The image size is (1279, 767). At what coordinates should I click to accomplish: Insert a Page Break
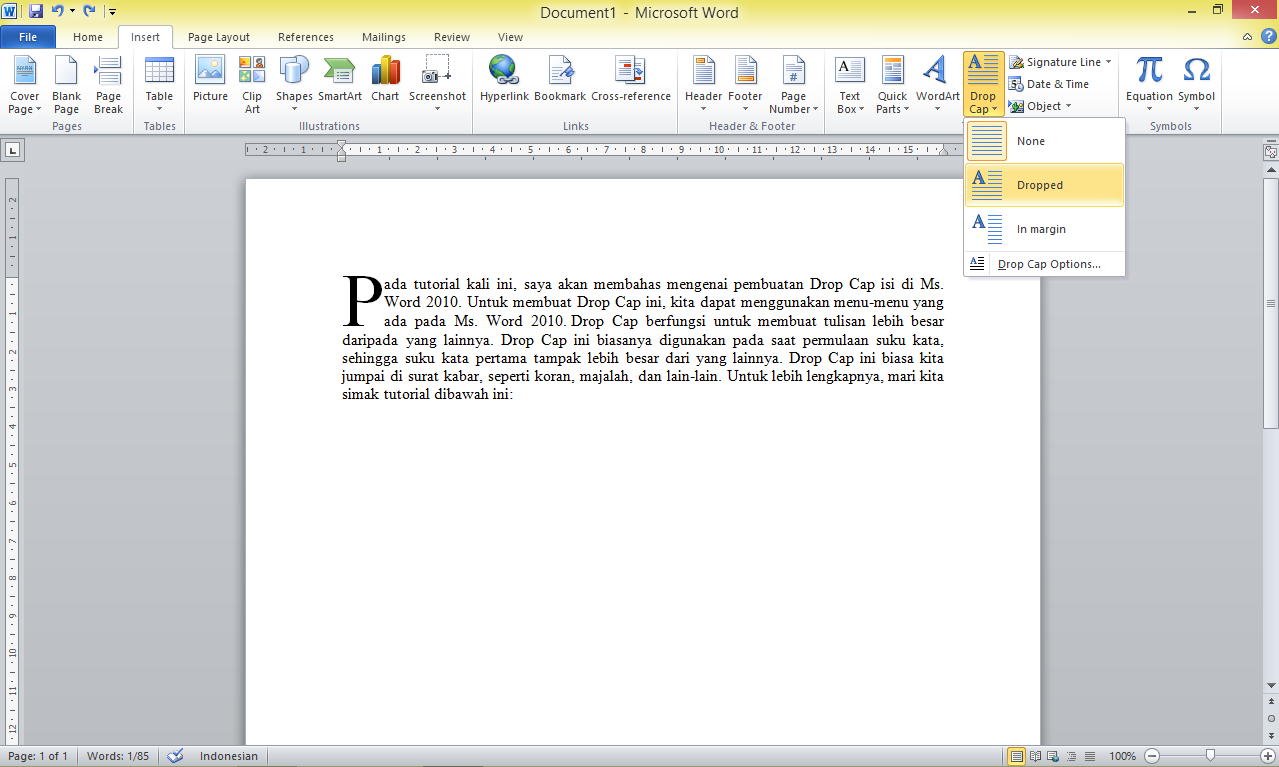coord(108,85)
